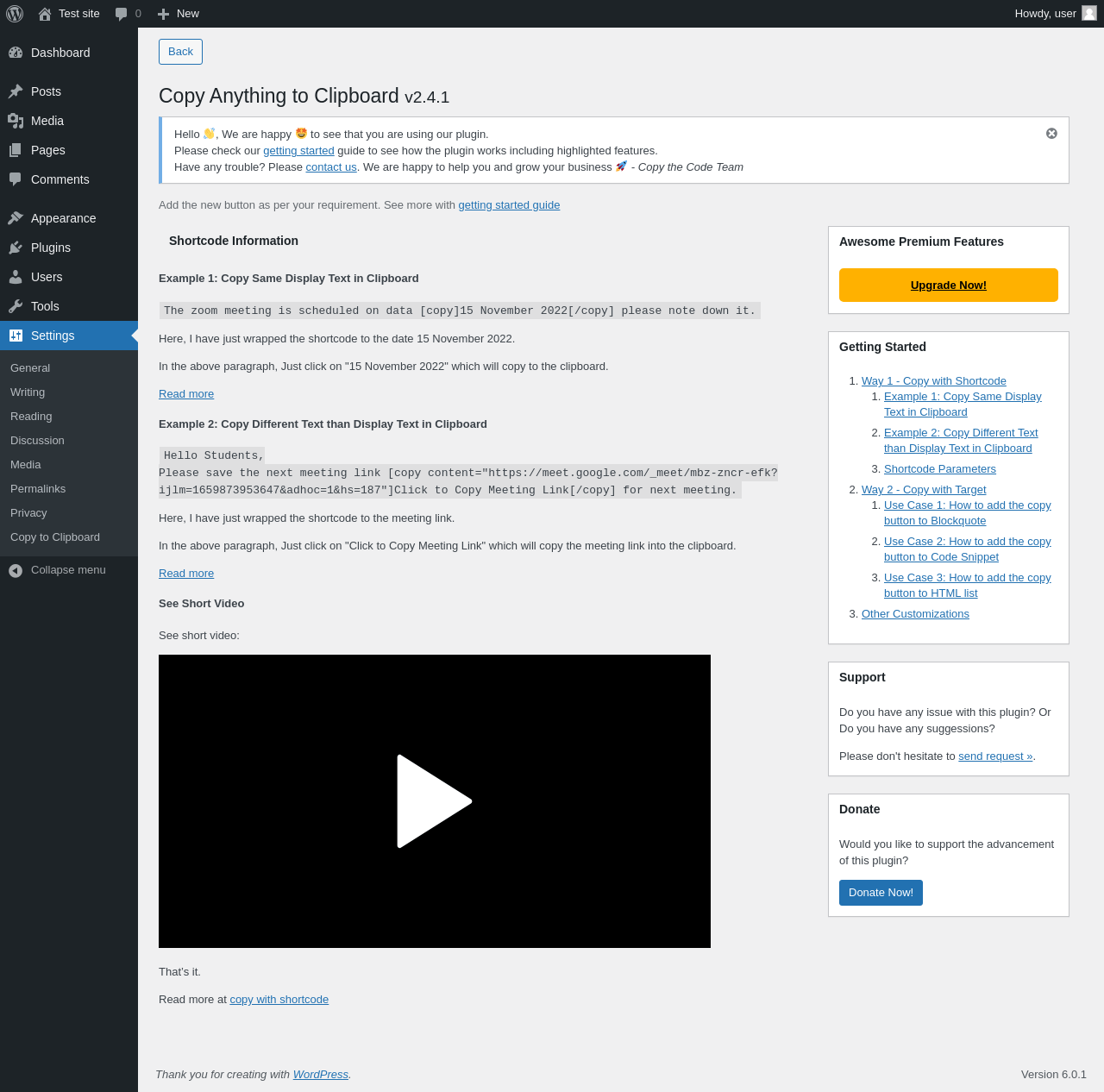Viewport: 1104px width, 1092px height.
Task: Open Permalinks settings submenu
Action: click(x=38, y=489)
